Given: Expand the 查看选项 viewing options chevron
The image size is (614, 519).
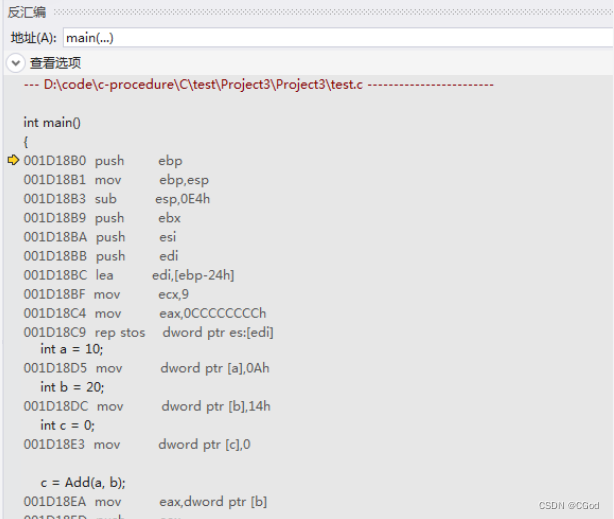Looking at the screenshot, I should (x=16, y=63).
